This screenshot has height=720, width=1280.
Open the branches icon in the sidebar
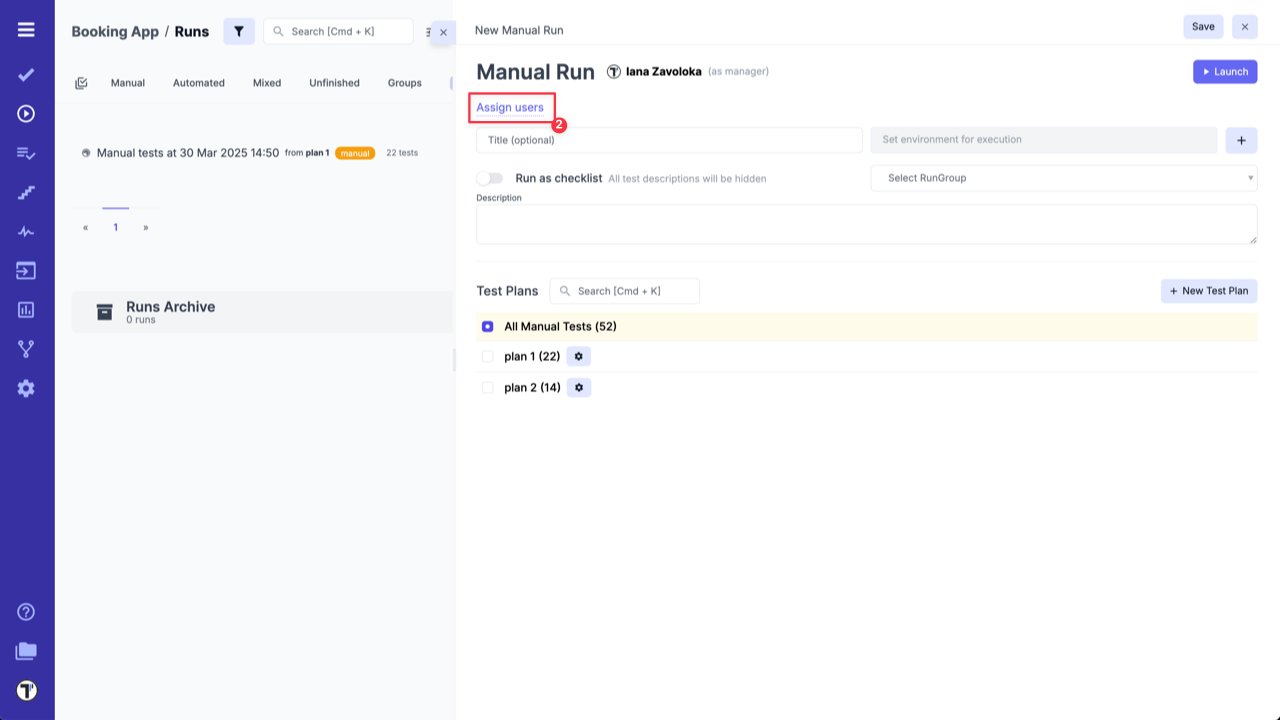[x=26, y=349]
